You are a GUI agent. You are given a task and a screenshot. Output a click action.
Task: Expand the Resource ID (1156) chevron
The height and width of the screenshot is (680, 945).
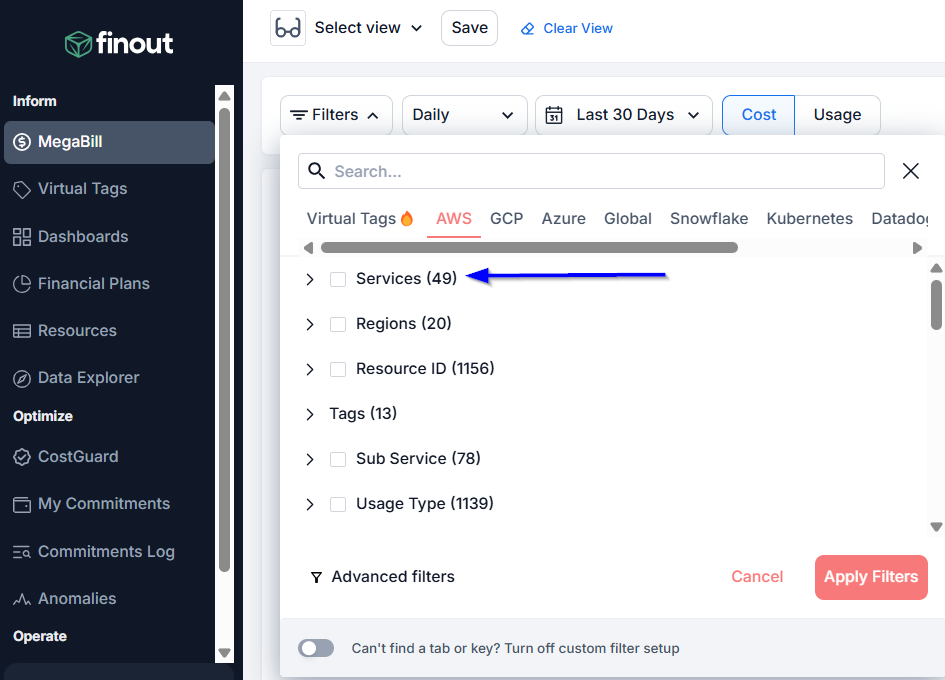click(x=310, y=369)
